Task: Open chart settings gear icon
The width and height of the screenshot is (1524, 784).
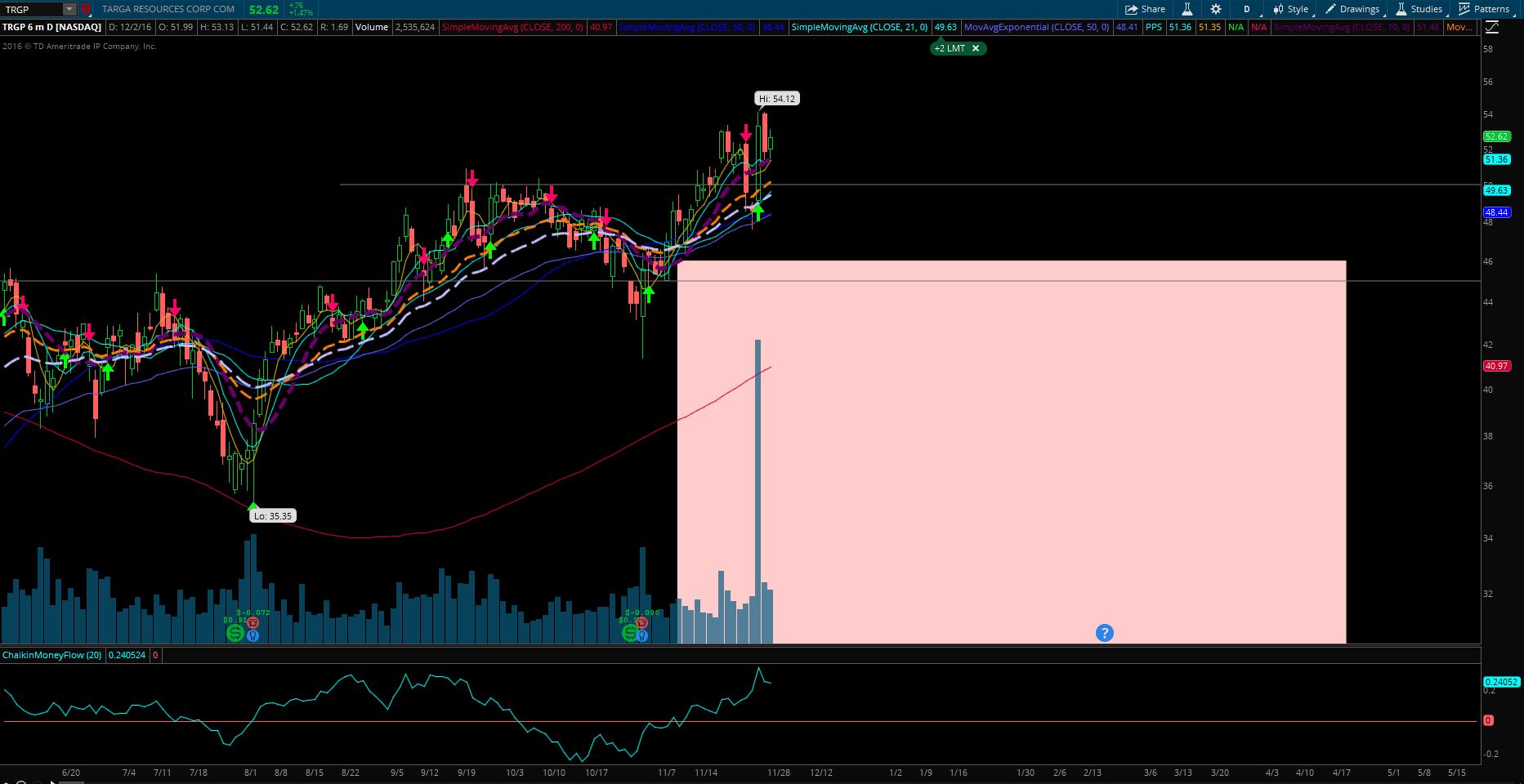Action: [x=1216, y=9]
